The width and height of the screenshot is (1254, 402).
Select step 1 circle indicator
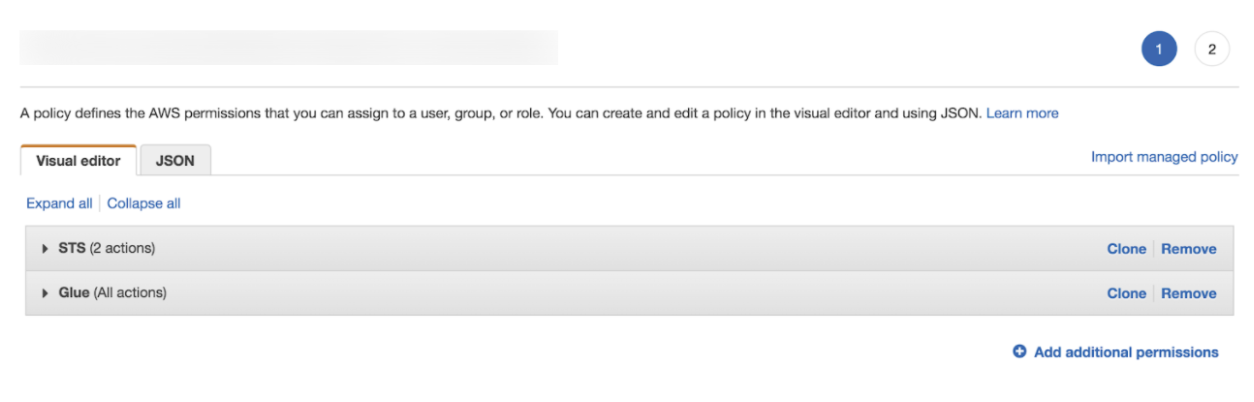(1159, 49)
